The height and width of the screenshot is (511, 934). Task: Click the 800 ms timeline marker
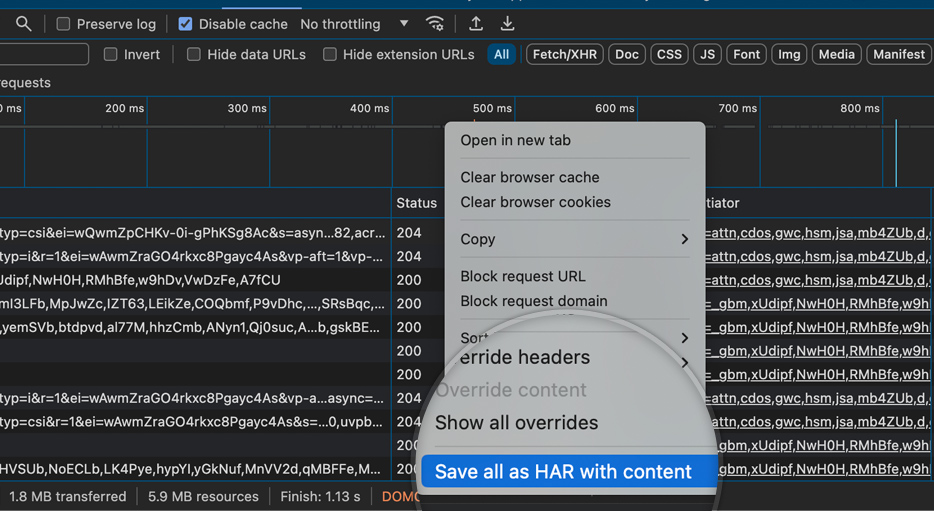pyautogui.click(x=860, y=108)
